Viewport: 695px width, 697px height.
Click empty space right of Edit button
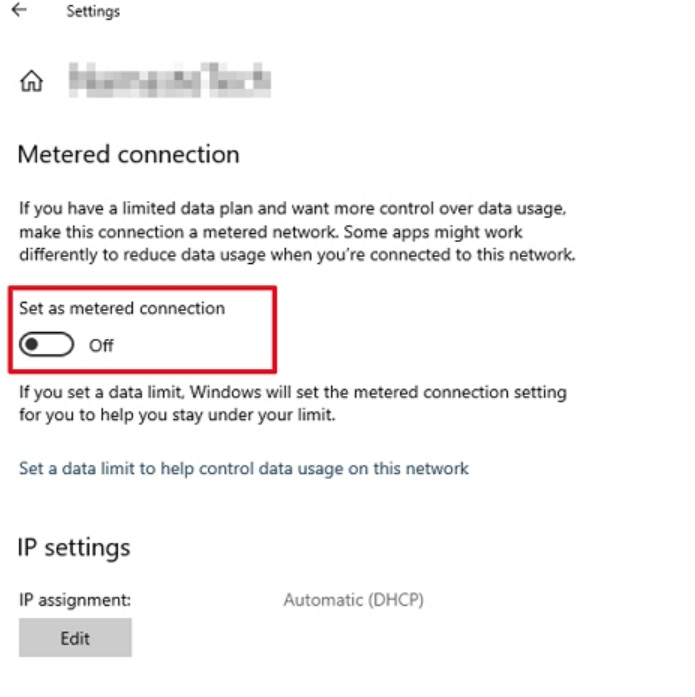[x=300, y=638]
